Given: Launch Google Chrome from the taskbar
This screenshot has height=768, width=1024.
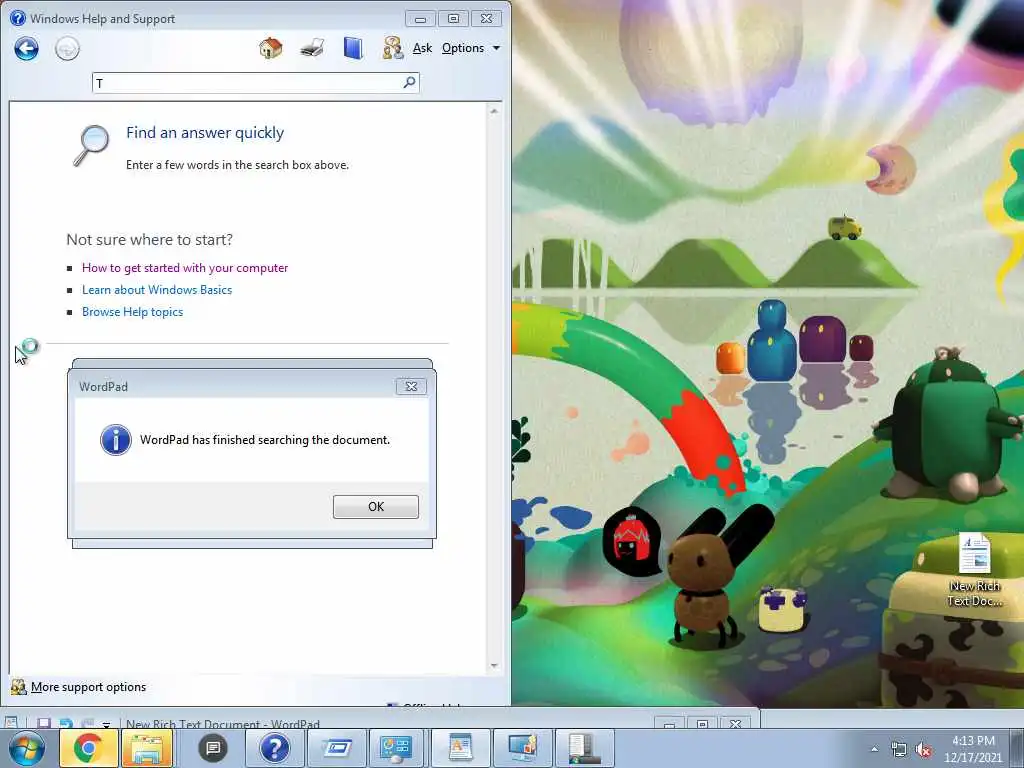Looking at the screenshot, I should pyautogui.click(x=88, y=748).
